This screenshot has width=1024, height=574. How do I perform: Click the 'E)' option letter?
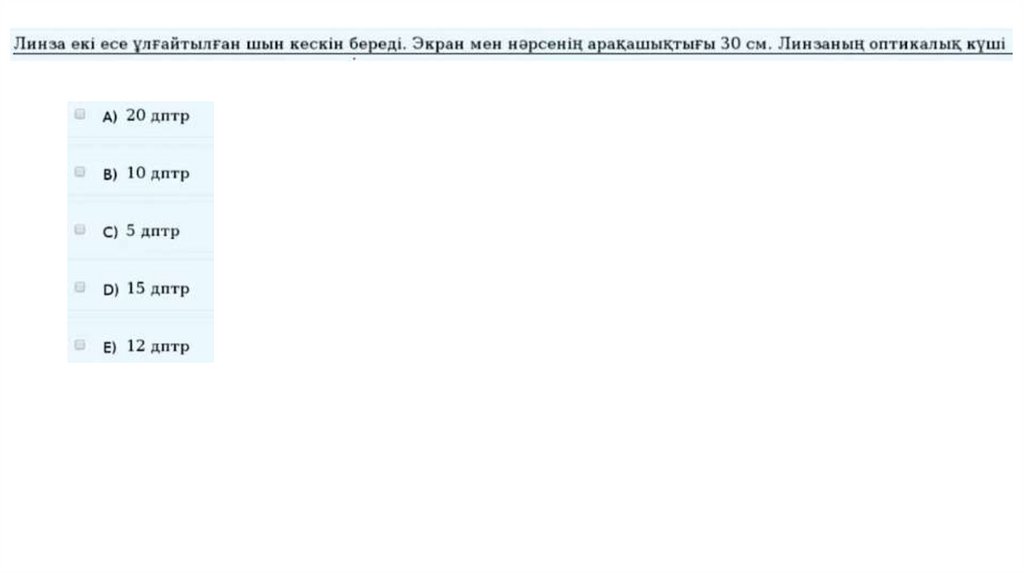[x=110, y=347]
